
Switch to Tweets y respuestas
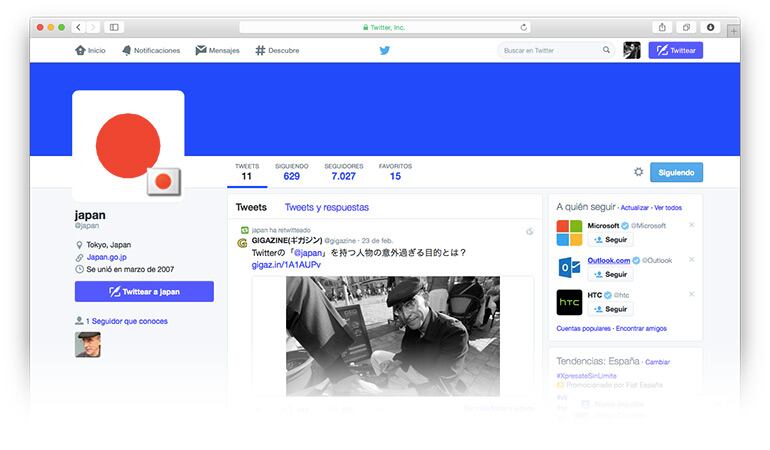coord(327,207)
